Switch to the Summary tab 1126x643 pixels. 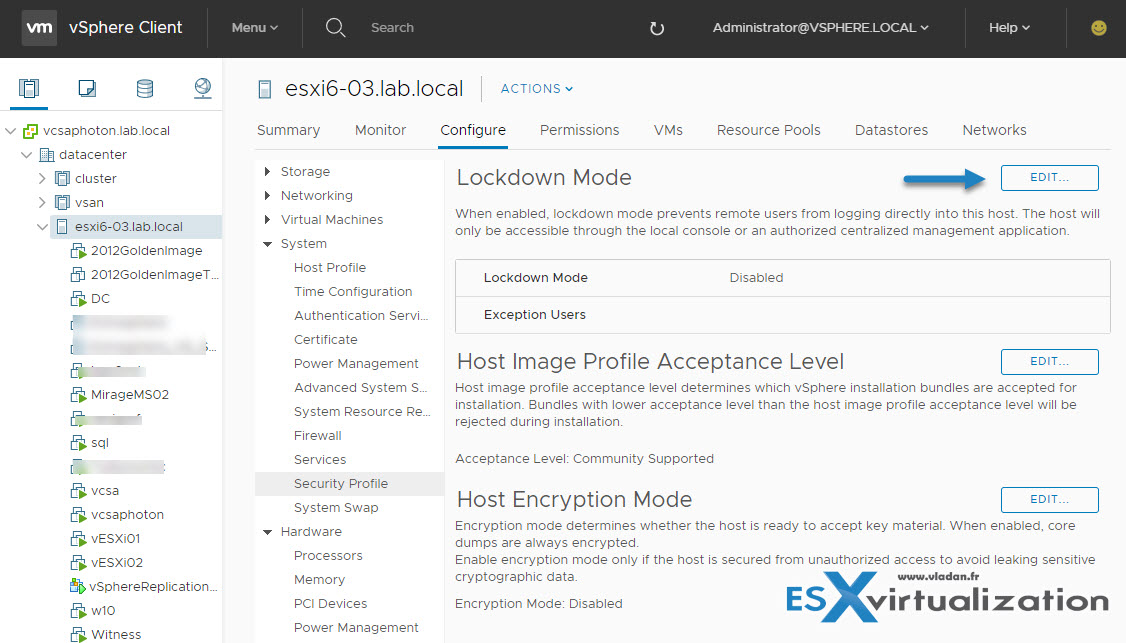tap(289, 130)
